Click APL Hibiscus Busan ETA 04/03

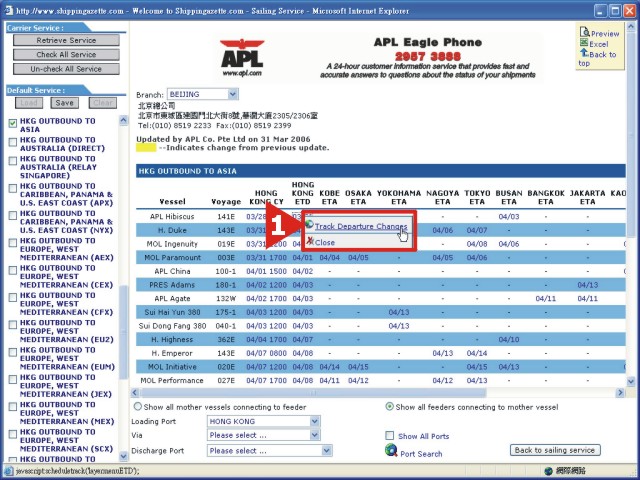(x=509, y=216)
